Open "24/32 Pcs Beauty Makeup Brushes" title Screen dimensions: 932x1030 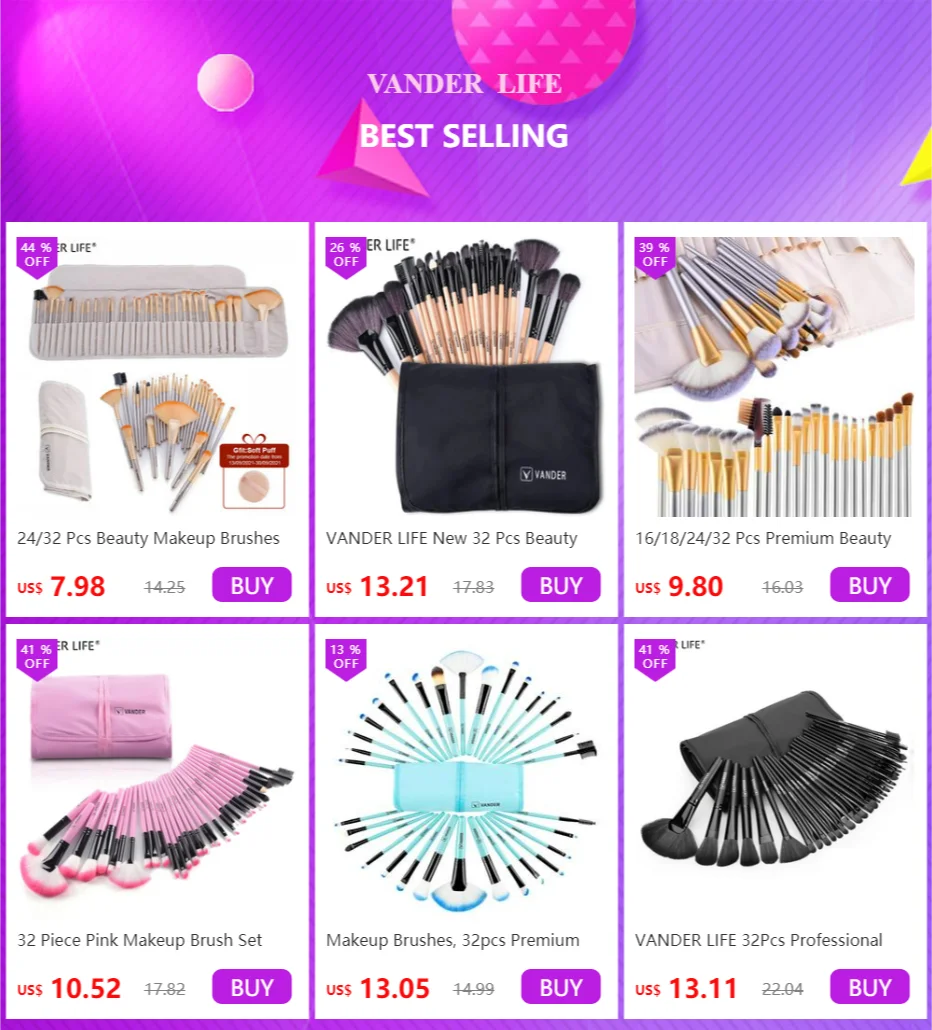tap(148, 538)
